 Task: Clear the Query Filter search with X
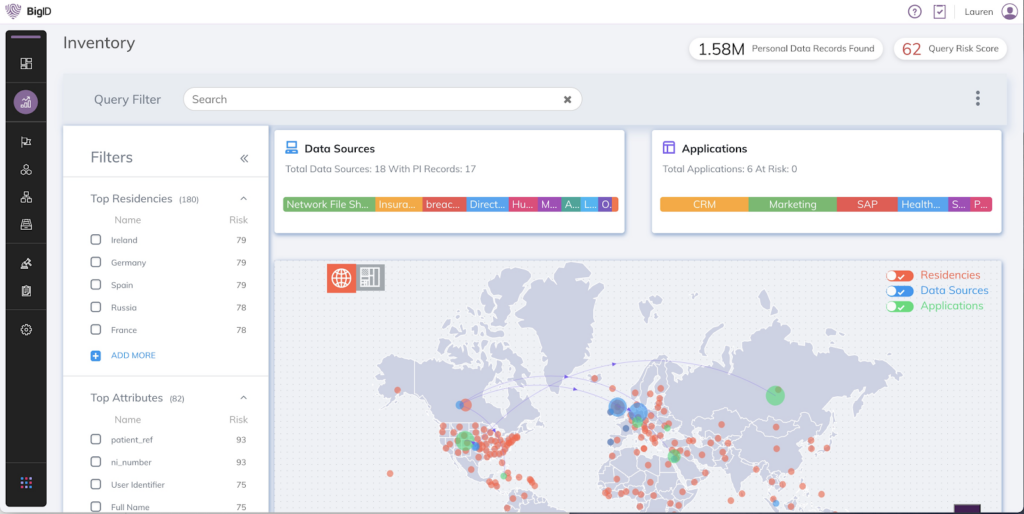pyautogui.click(x=567, y=100)
